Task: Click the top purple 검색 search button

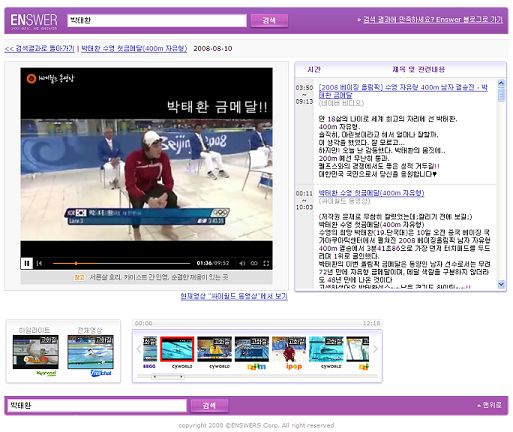Action: pyautogui.click(x=269, y=21)
